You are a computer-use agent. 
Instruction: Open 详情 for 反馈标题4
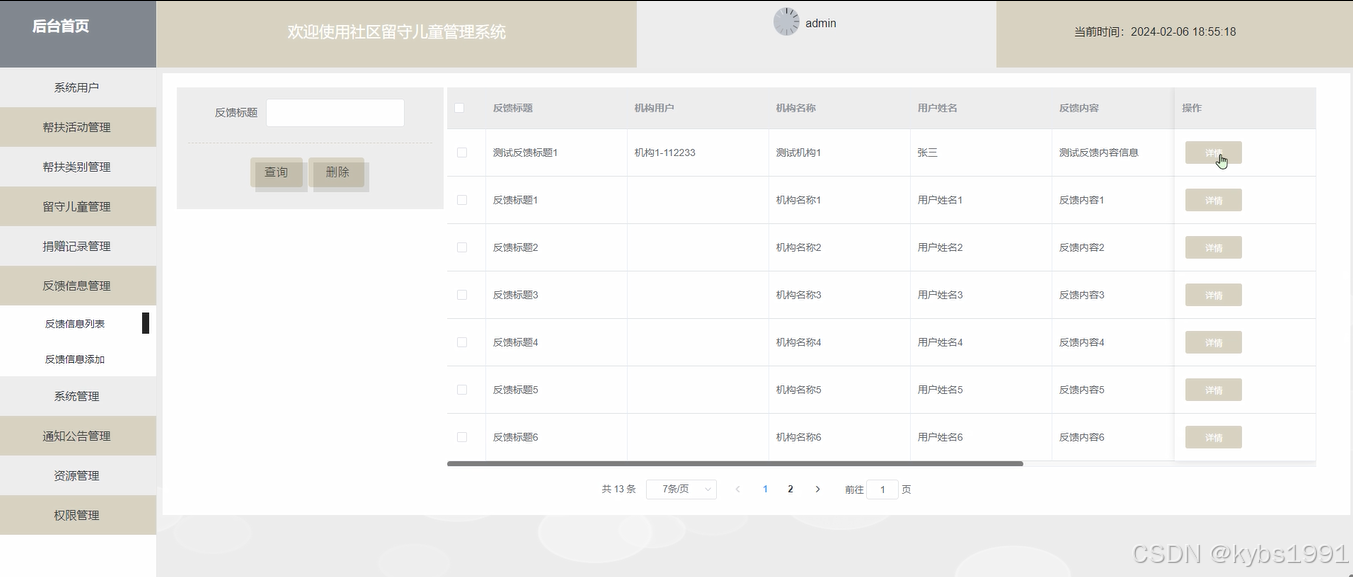(x=1213, y=342)
